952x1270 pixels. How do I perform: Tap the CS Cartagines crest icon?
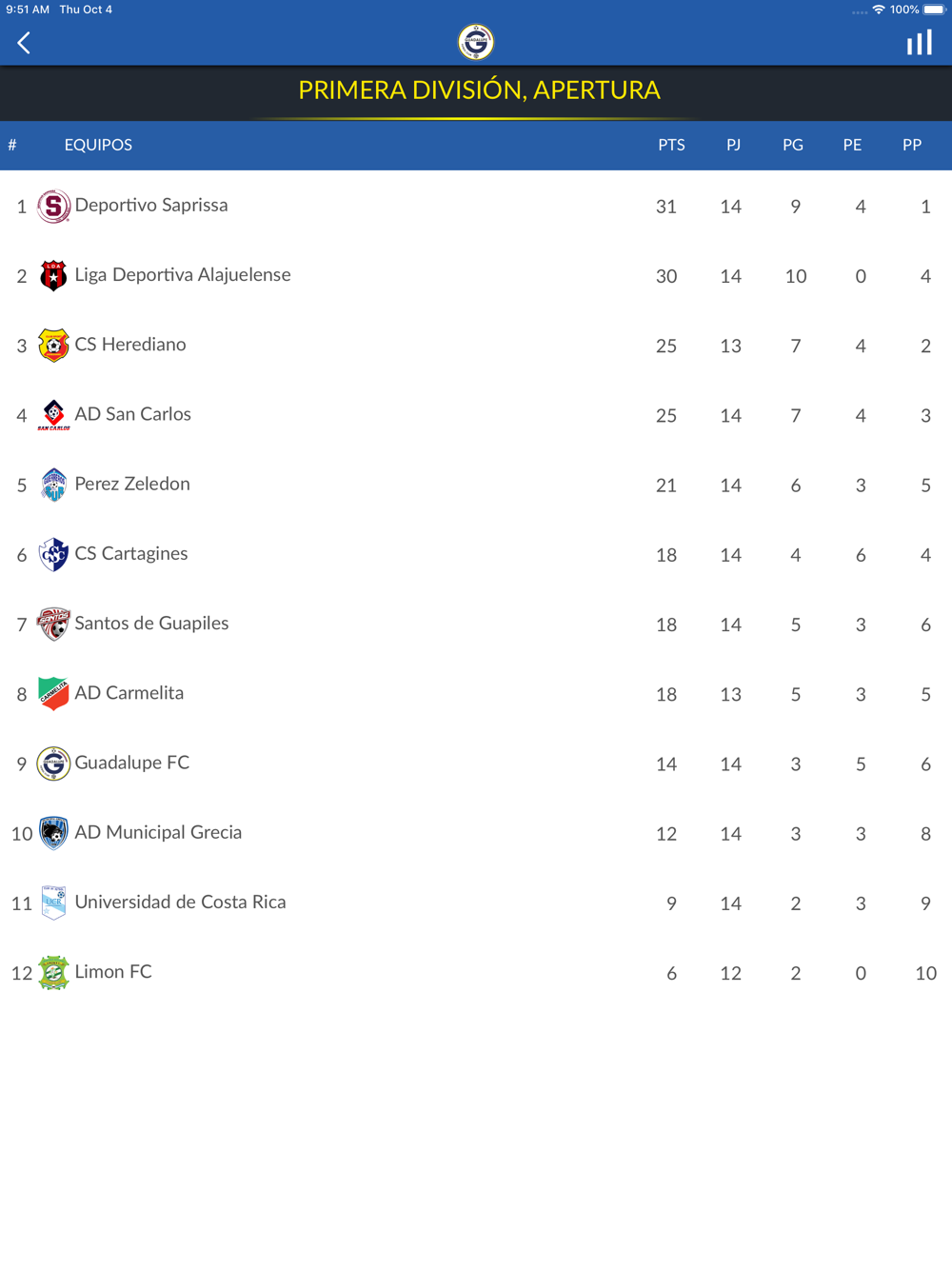[x=53, y=554]
